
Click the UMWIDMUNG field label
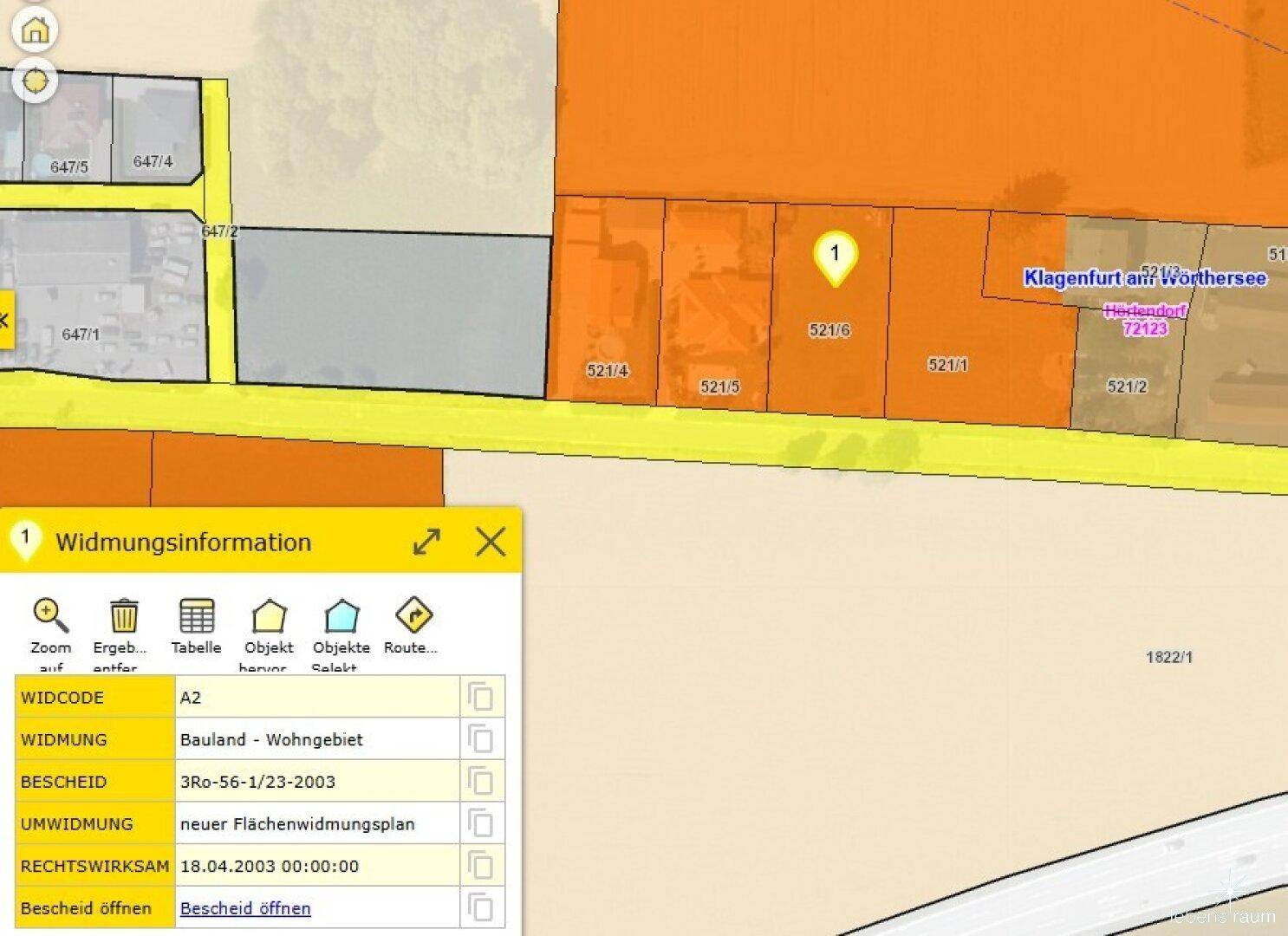click(77, 823)
